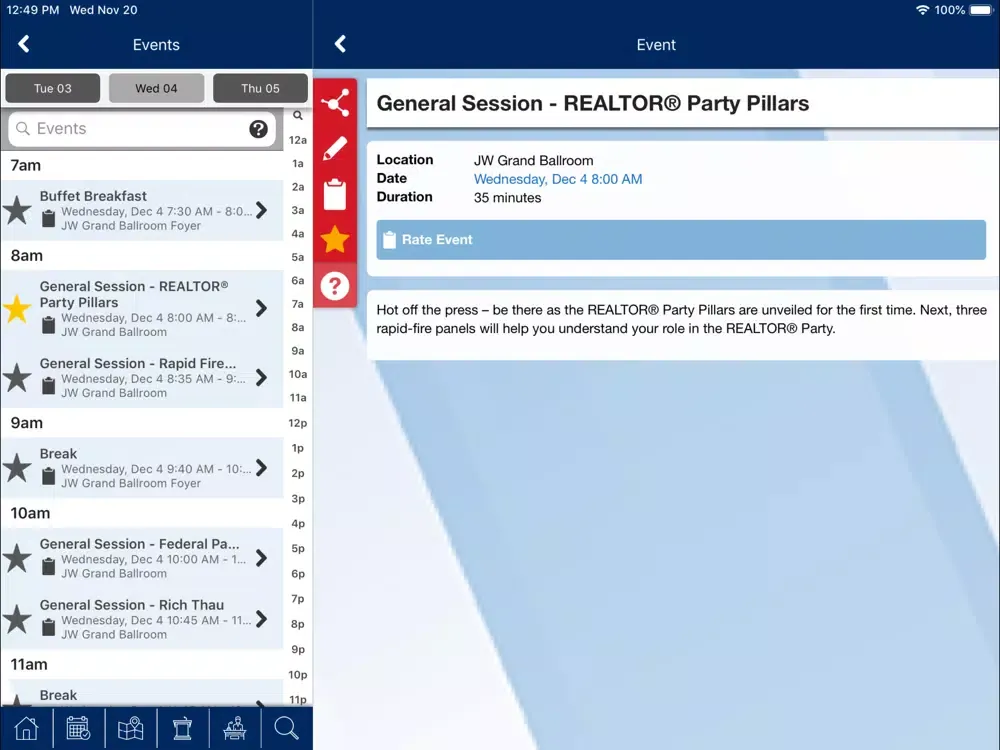Tap clipboard icon on Party Pillars row
The image size is (1000, 750).
(x=48, y=325)
